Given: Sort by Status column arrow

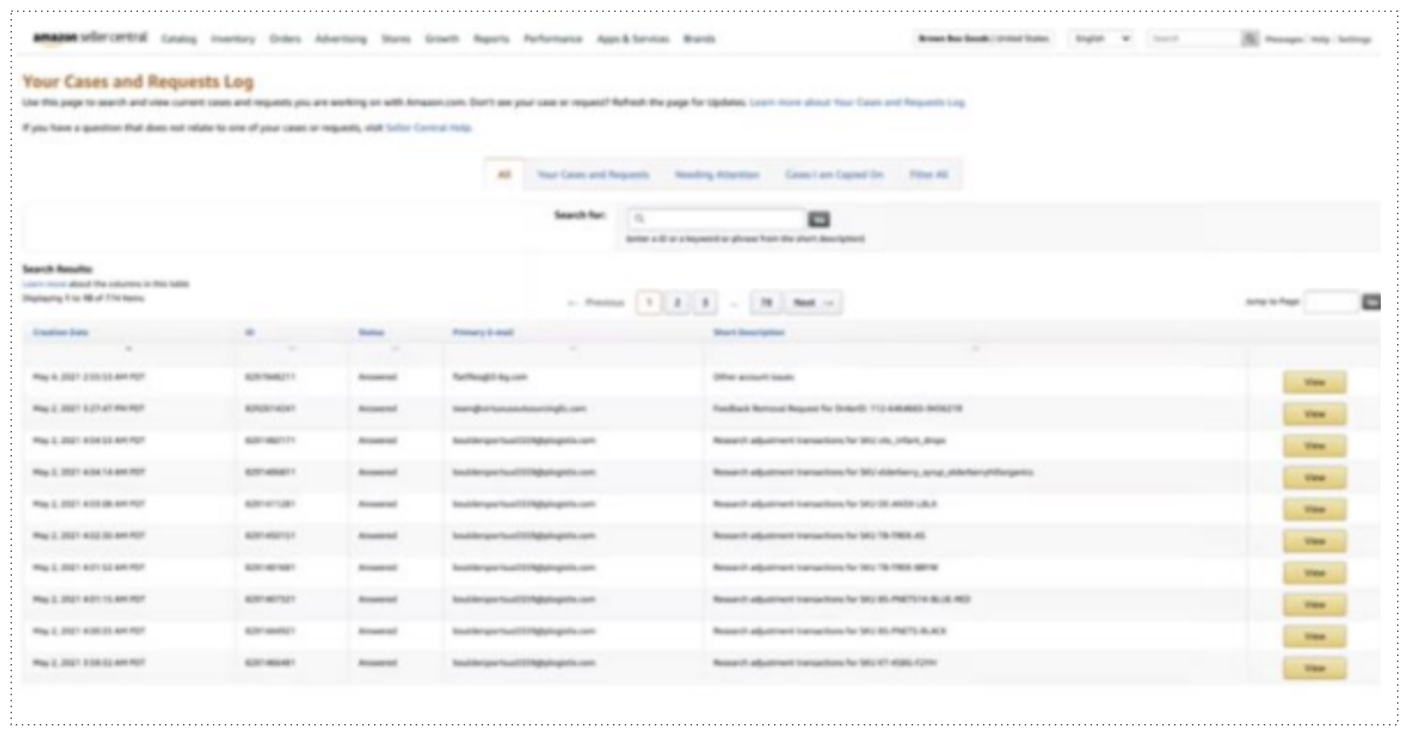Looking at the screenshot, I should [395, 349].
